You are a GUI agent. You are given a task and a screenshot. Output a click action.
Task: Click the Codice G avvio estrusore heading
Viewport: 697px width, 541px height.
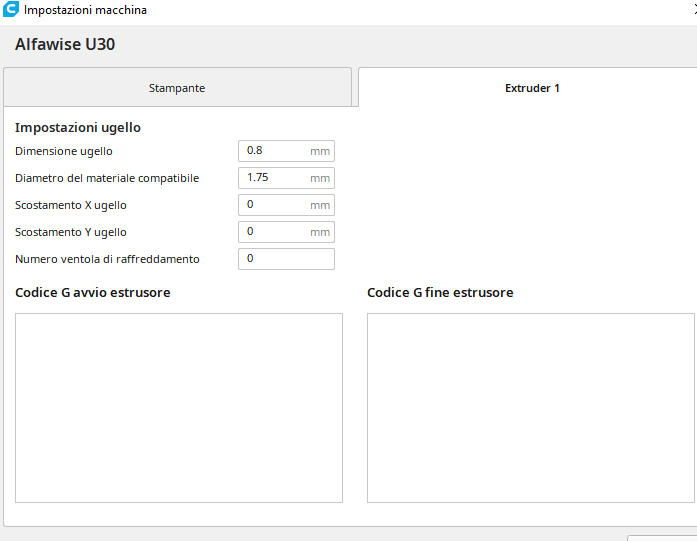coord(93,293)
